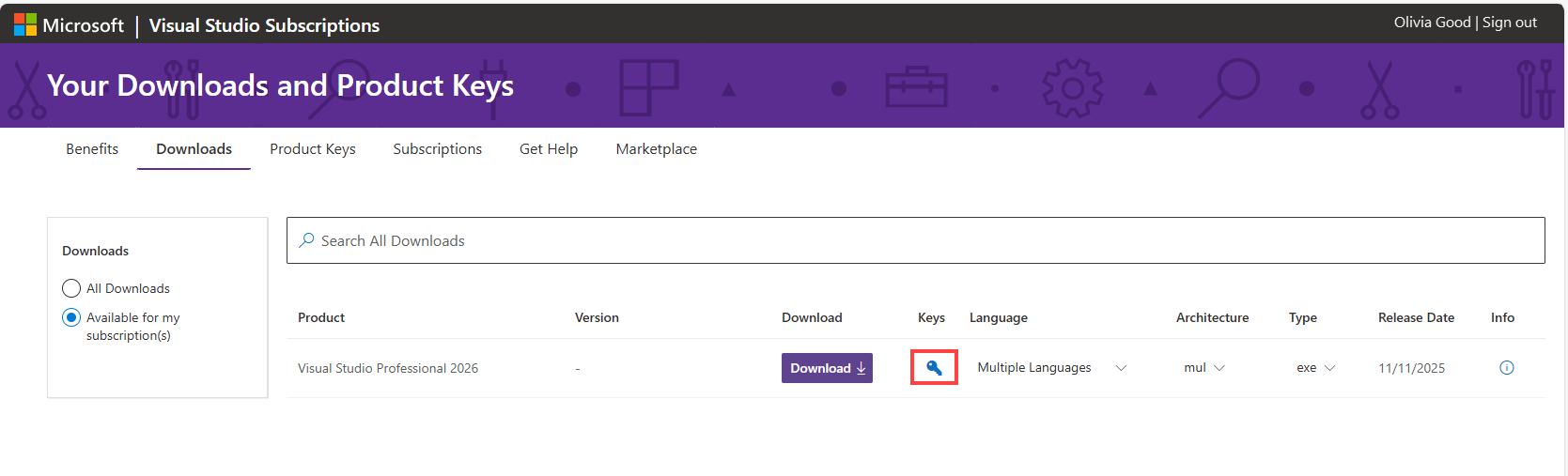Click the Download column header
Screen dimensions: 1568x476
coord(812,317)
